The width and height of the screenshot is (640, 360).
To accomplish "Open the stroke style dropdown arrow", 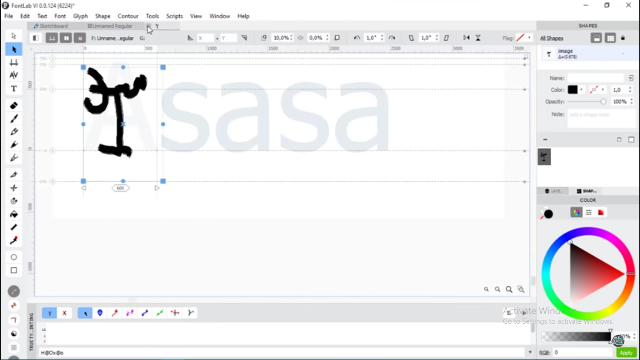I will pyautogui.click(x=603, y=90).
